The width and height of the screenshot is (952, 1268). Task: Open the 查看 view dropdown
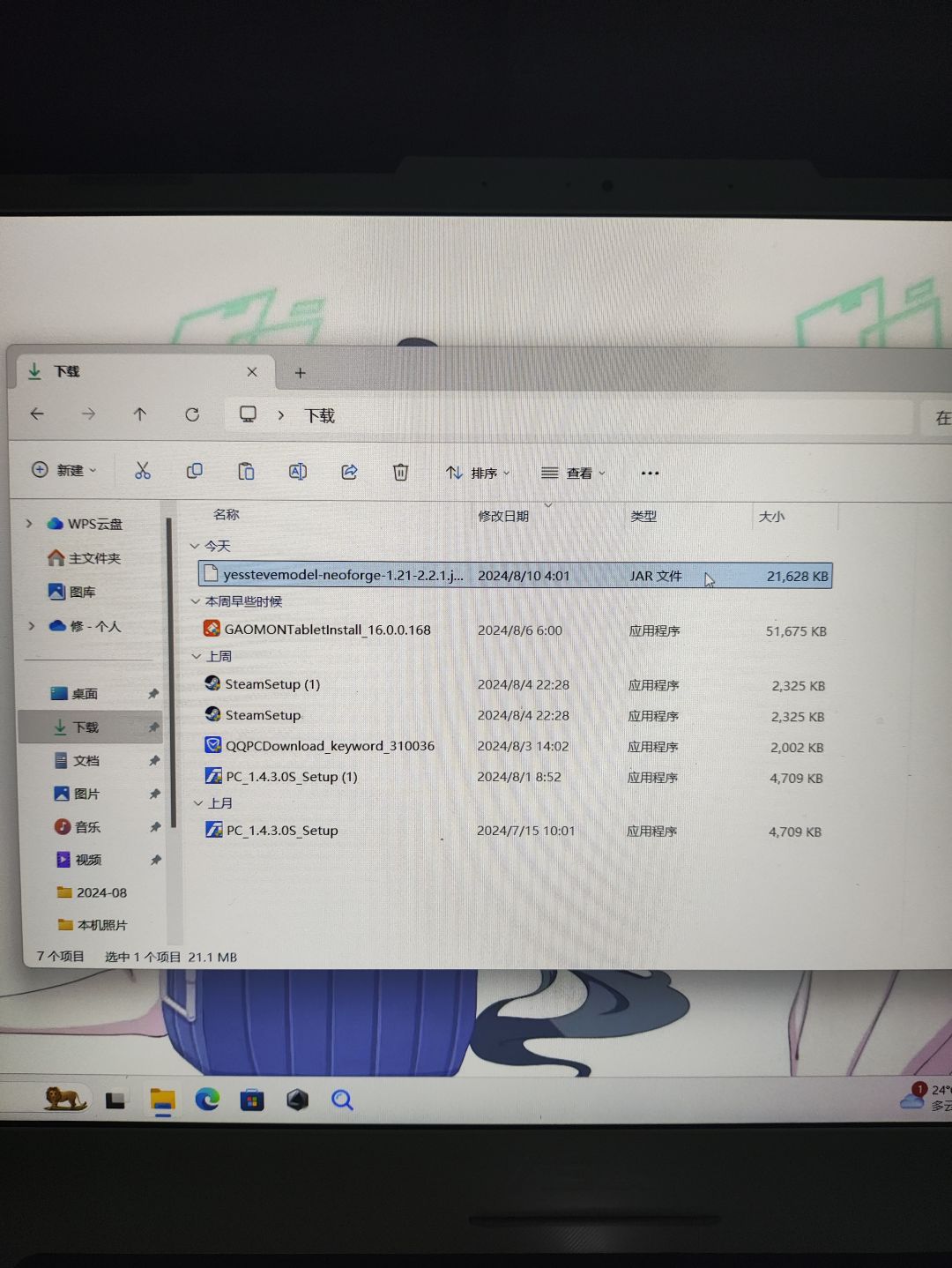point(573,473)
